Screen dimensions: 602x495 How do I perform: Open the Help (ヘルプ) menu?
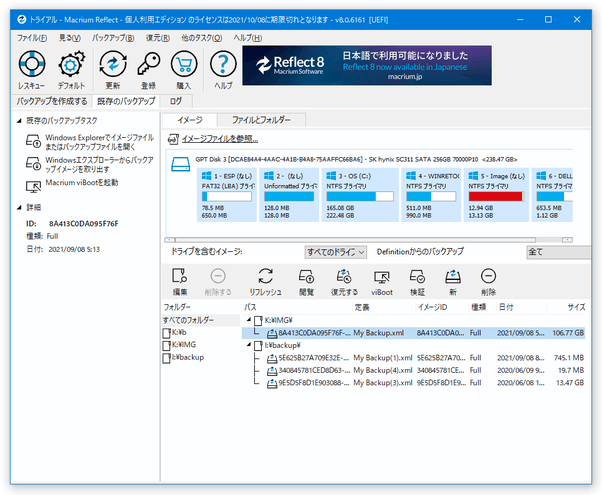coord(248,38)
